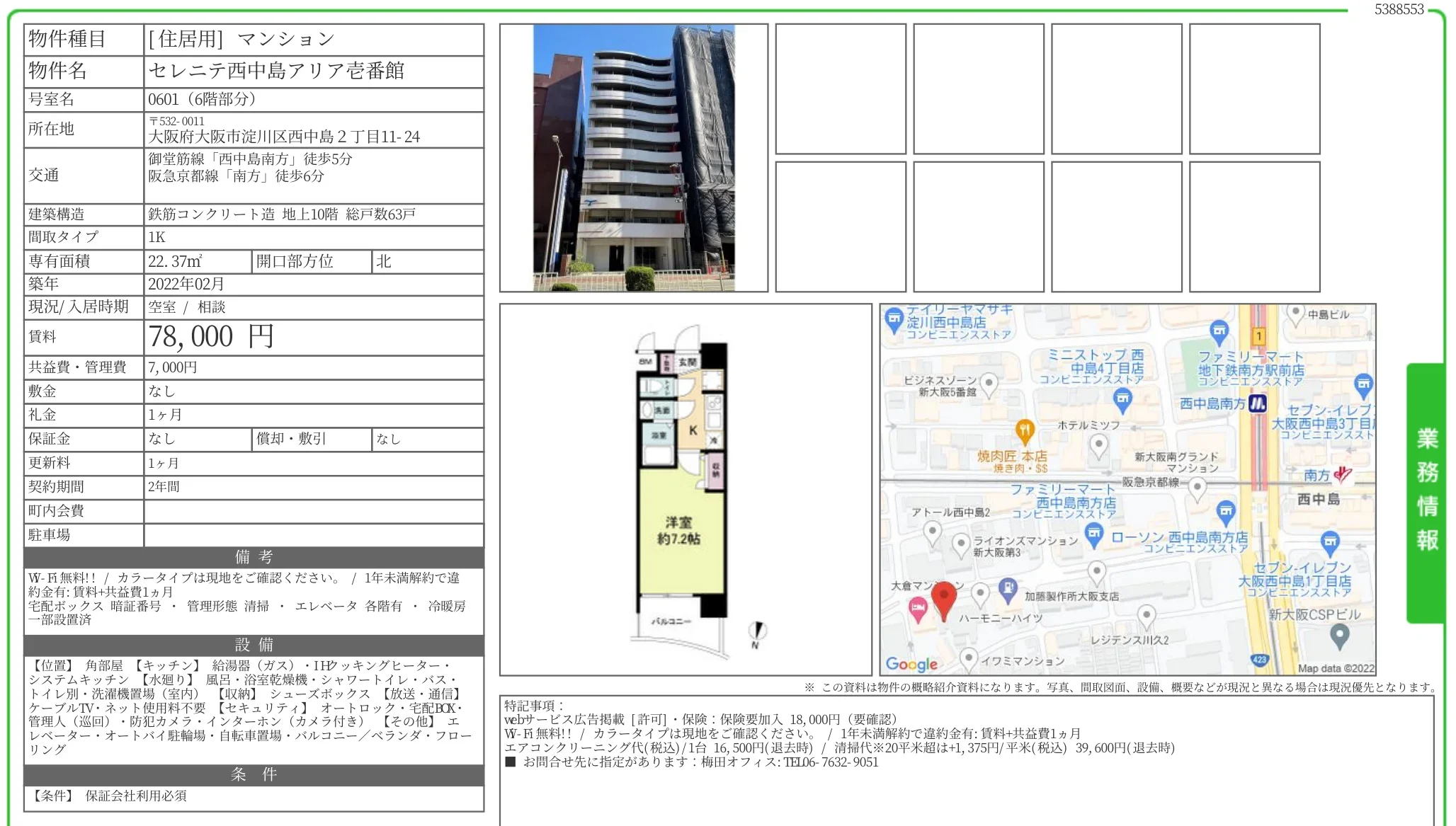Click the 新大阪CSPビル location pin

tap(1339, 637)
